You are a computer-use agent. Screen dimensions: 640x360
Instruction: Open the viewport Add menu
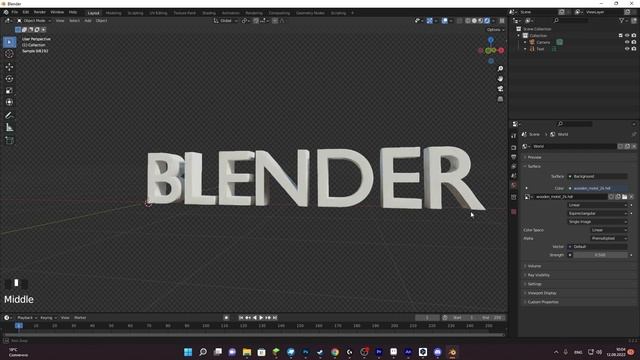pyautogui.click(x=88, y=21)
